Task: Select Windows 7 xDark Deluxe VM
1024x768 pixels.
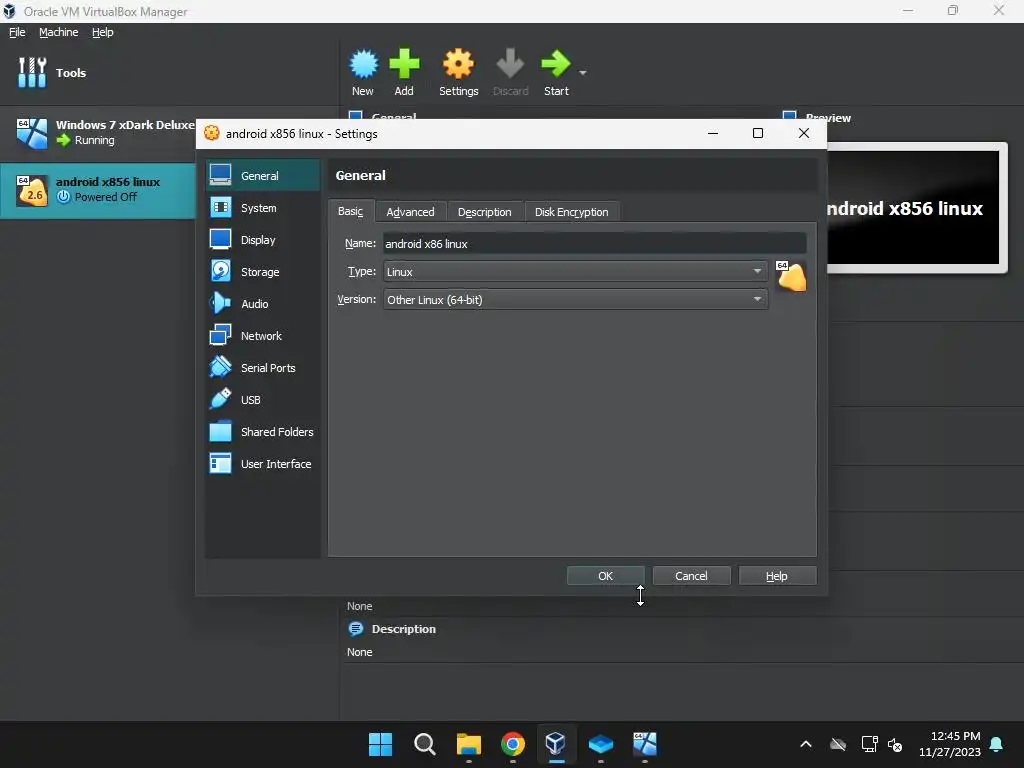Action: point(98,133)
